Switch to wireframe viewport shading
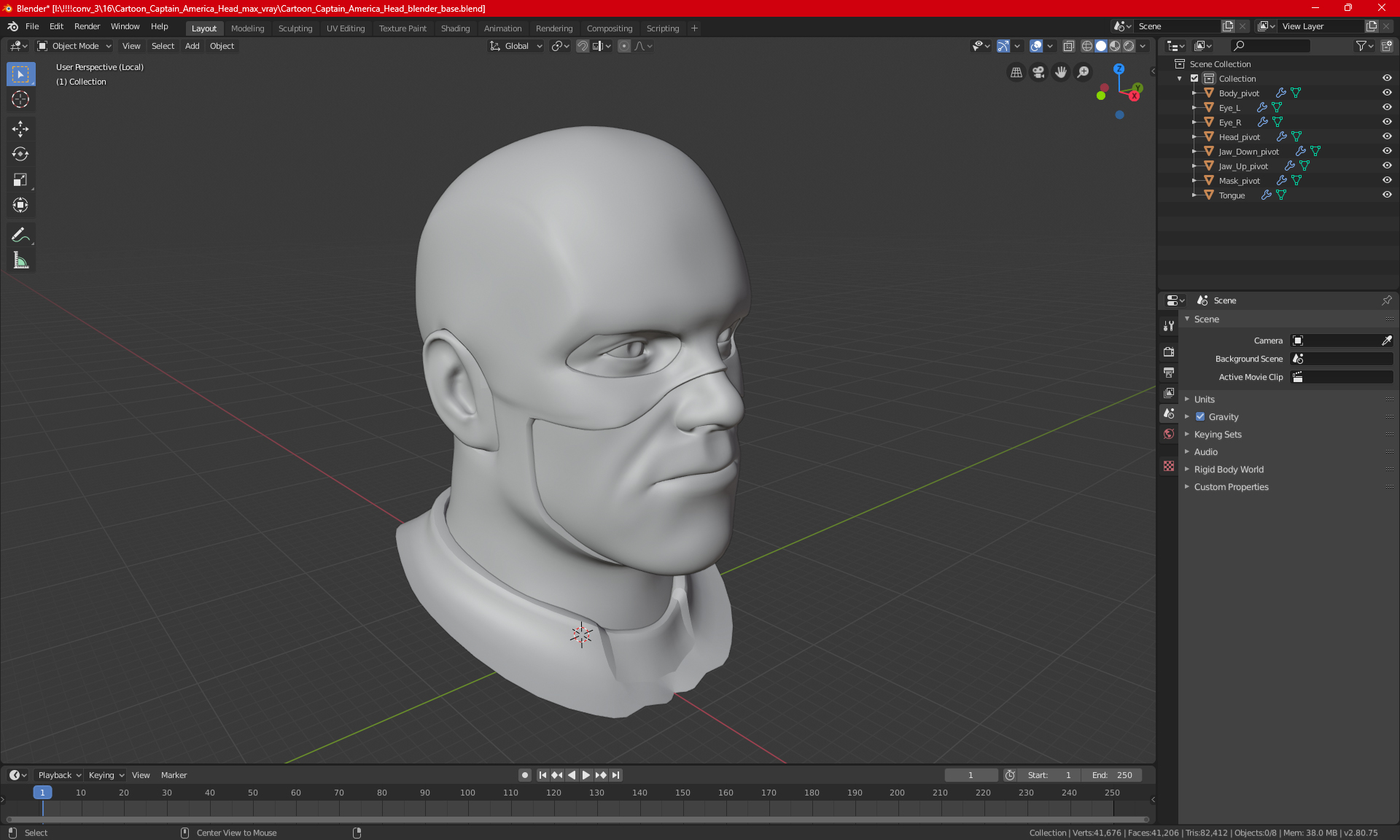Image resolution: width=1400 pixels, height=840 pixels. pyautogui.click(x=1087, y=46)
